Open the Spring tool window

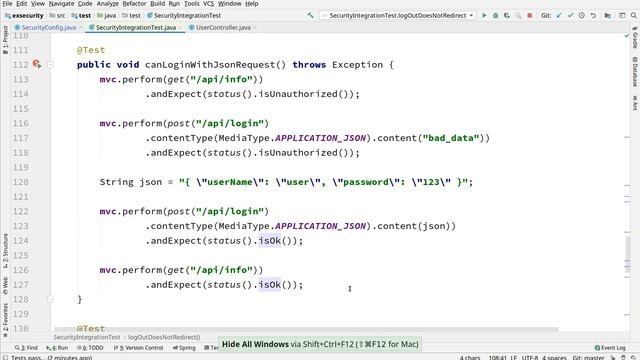184,348
